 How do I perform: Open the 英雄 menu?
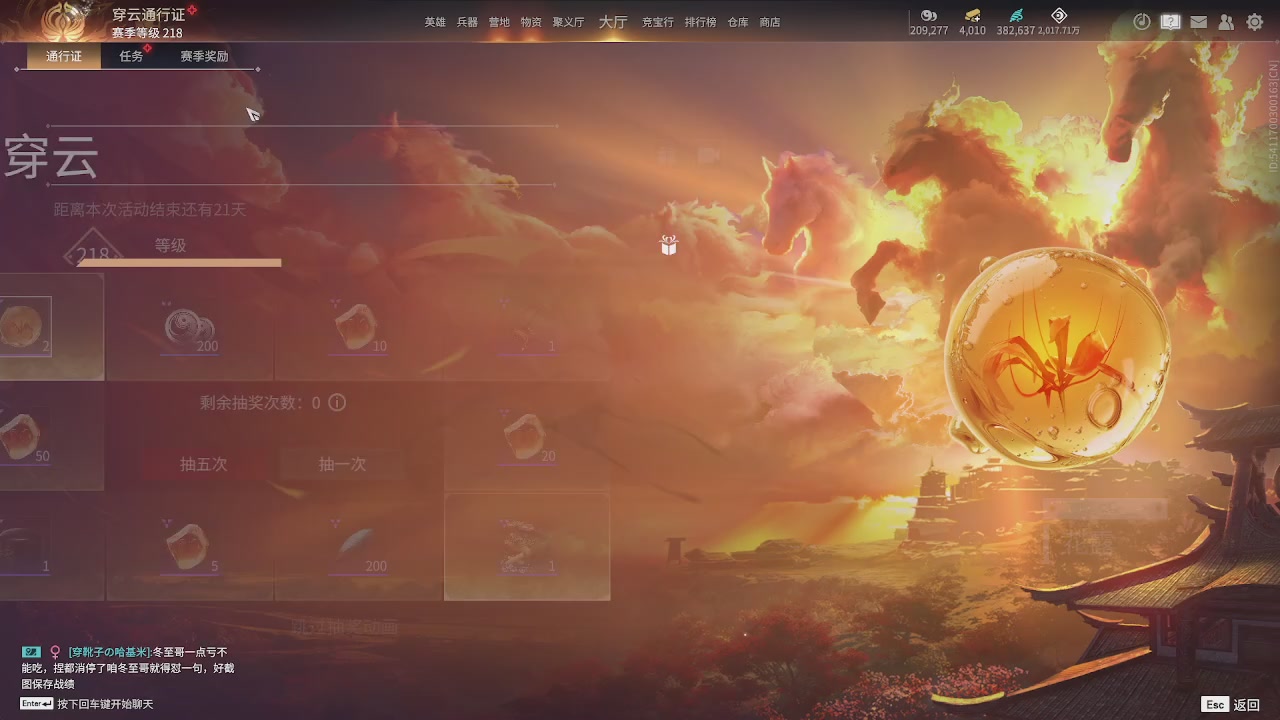coord(435,22)
